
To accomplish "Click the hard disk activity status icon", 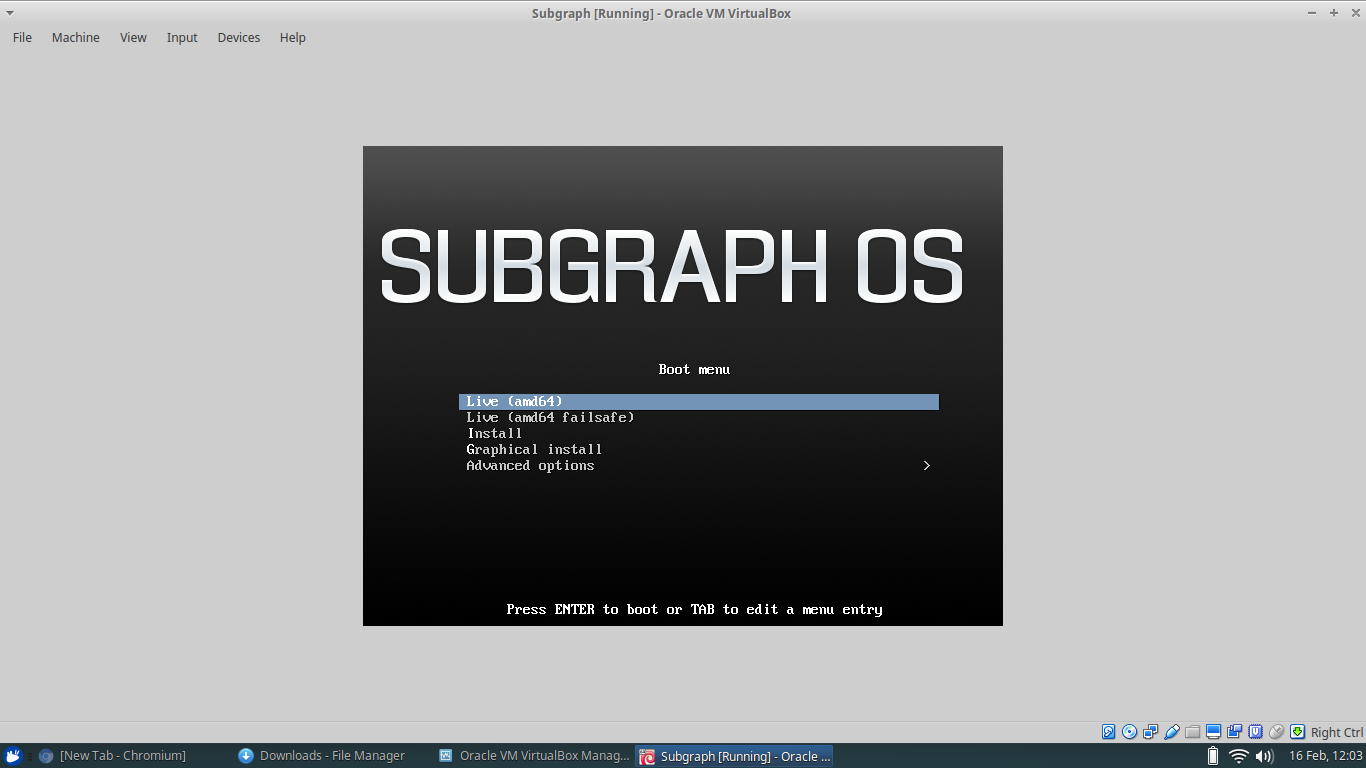I will (1108, 732).
